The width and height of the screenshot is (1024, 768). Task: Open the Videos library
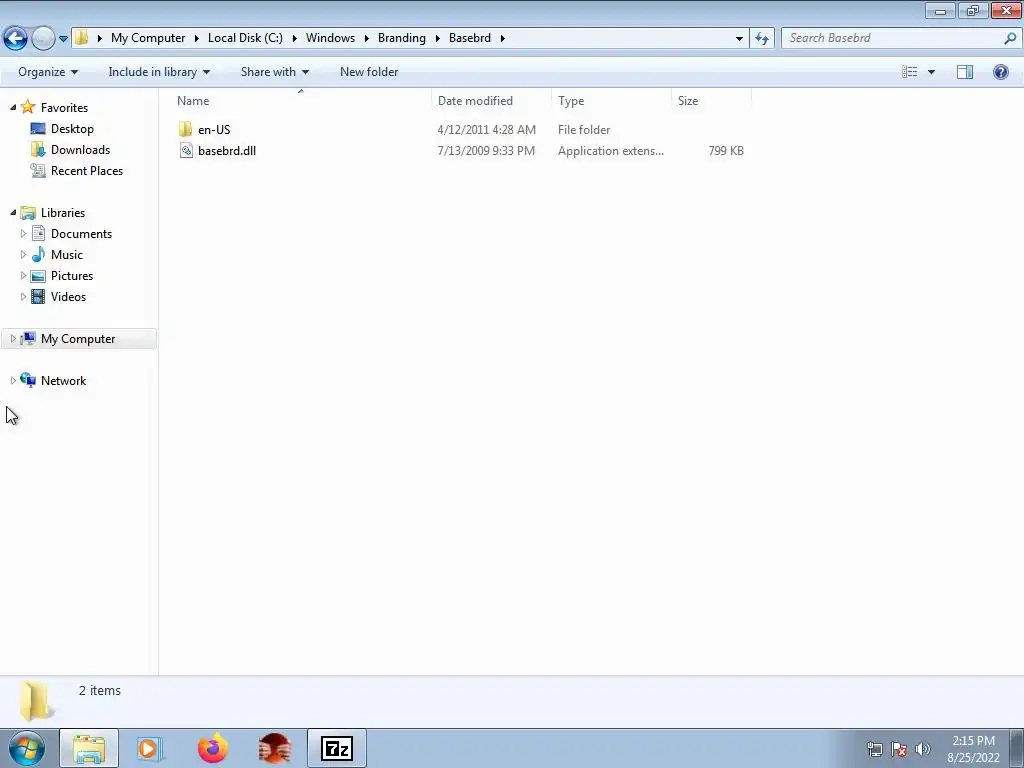pyautogui.click(x=68, y=296)
